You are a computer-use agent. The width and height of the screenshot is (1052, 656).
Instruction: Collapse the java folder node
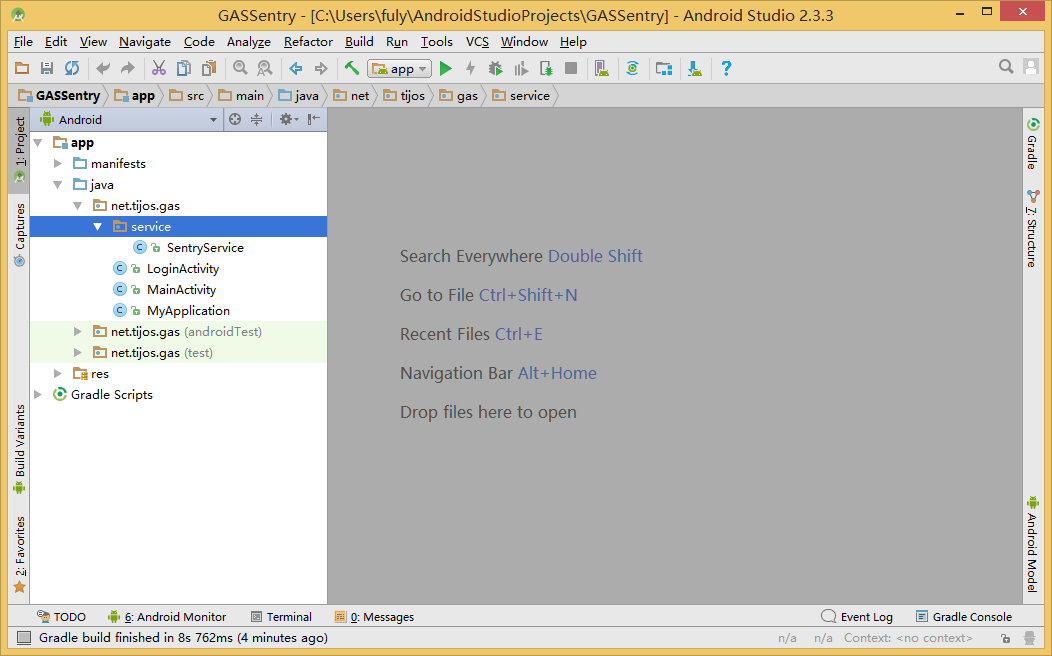58,184
